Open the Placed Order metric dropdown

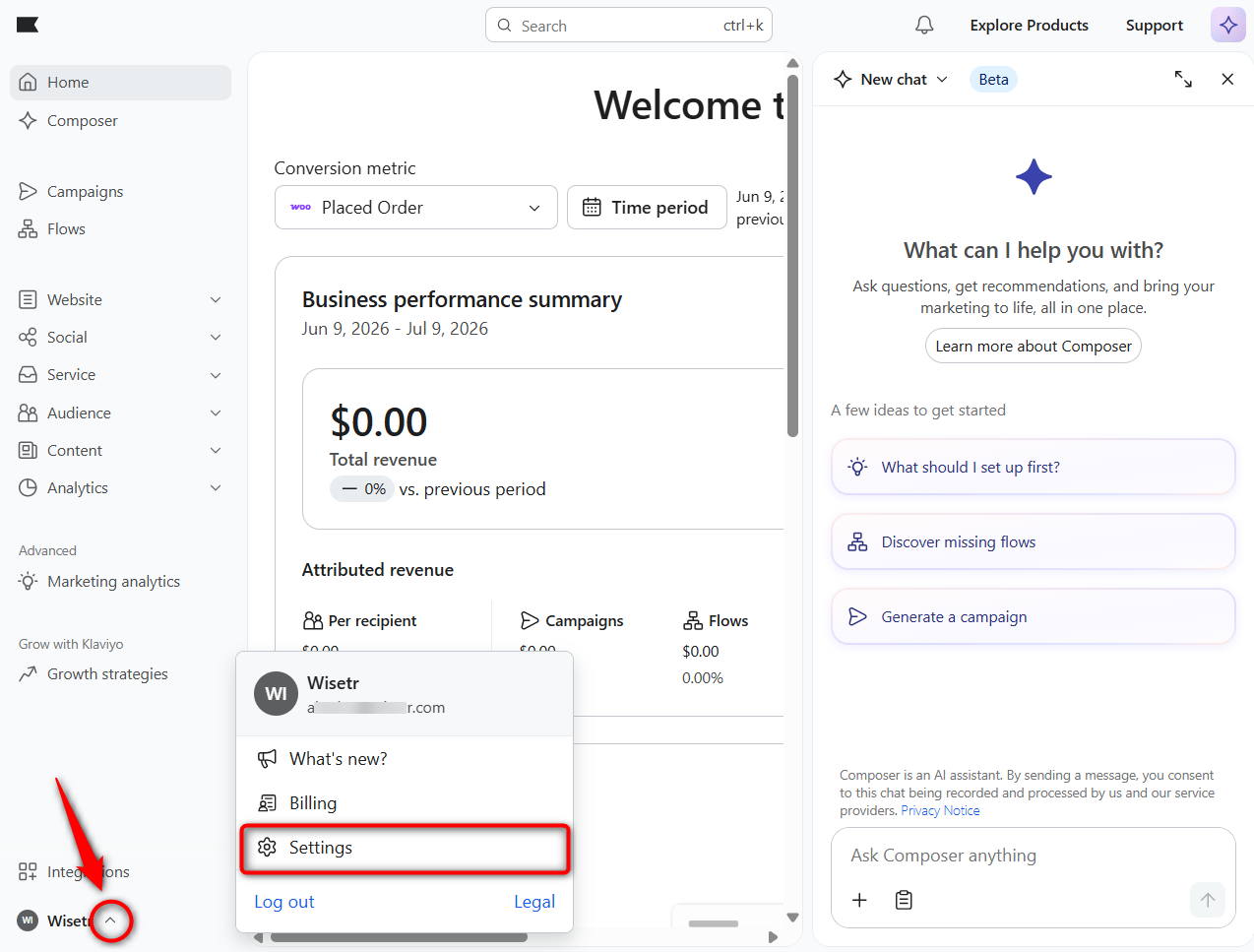point(416,208)
